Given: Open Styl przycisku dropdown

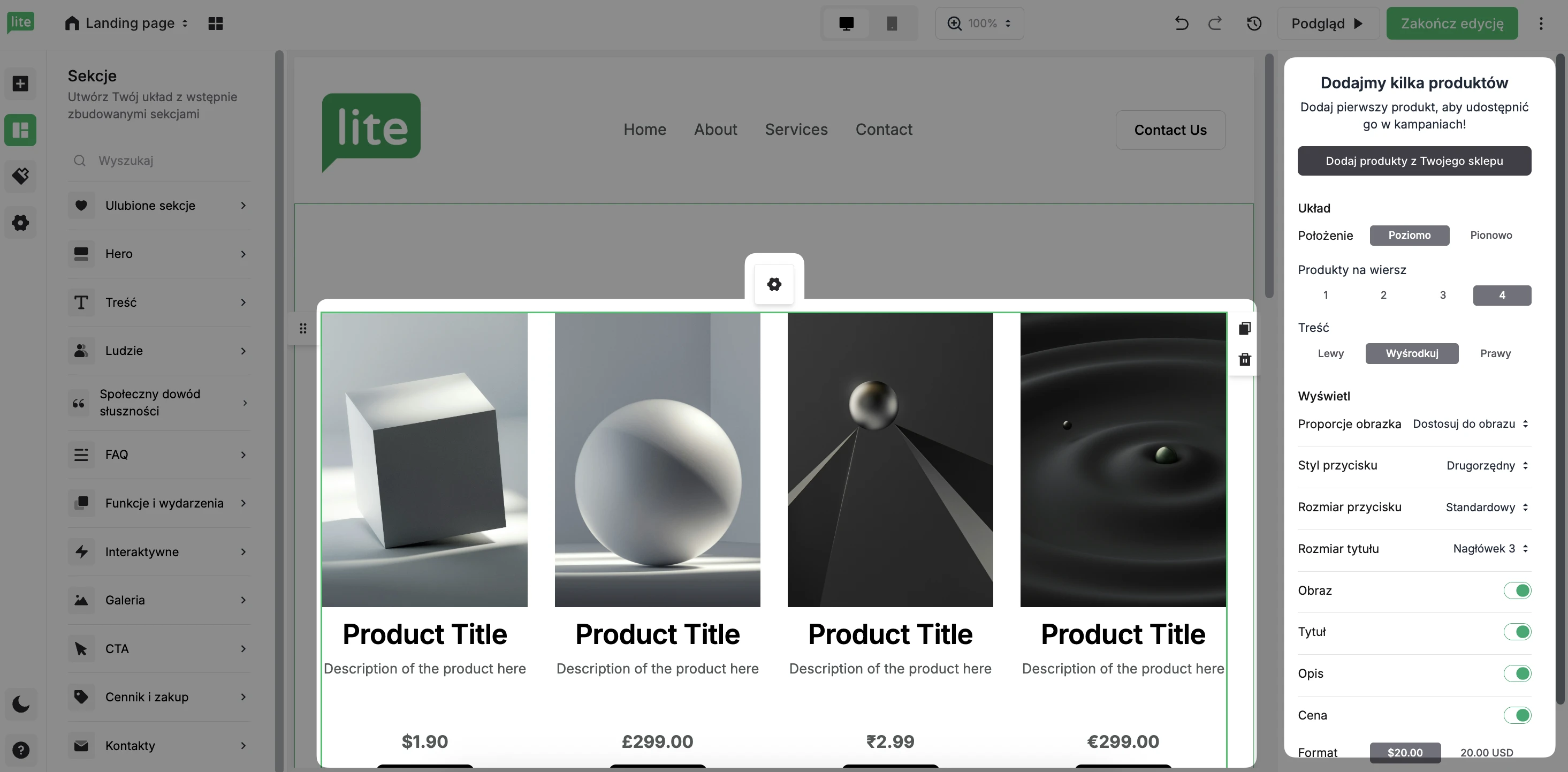Looking at the screenshot, I should point(1487,466).
